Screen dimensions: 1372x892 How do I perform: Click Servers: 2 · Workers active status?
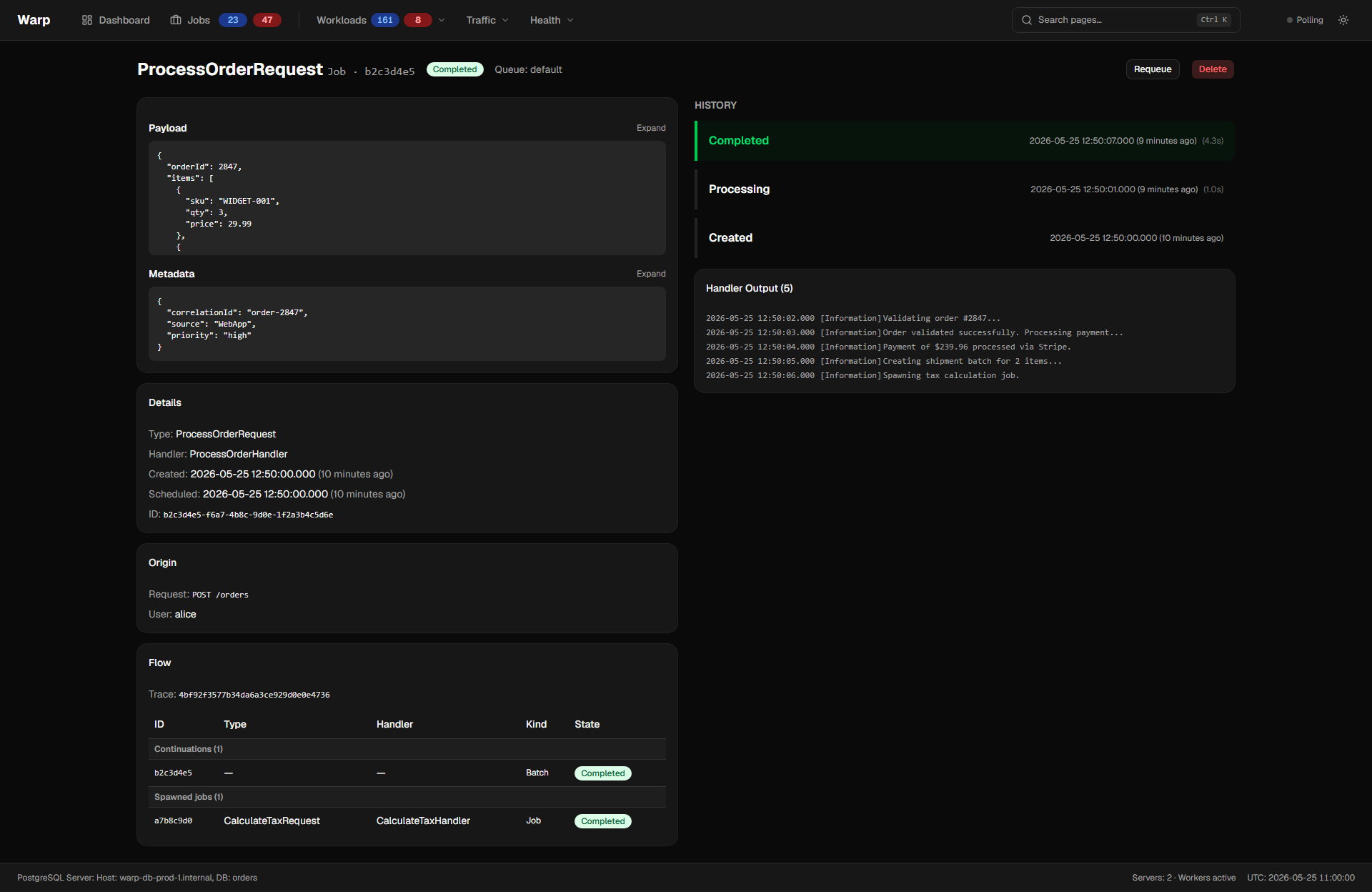pyautogui.click(x=1183, y=878)
